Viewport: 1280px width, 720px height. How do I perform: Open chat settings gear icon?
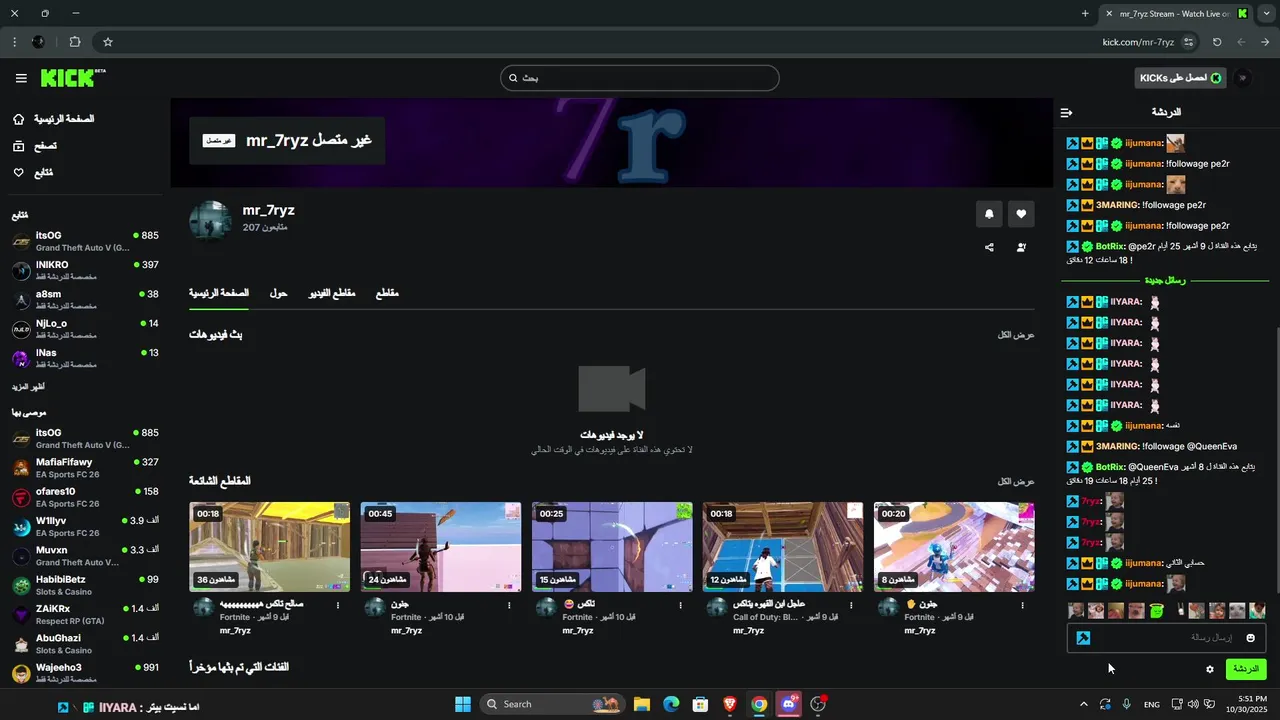point(1210,669)
